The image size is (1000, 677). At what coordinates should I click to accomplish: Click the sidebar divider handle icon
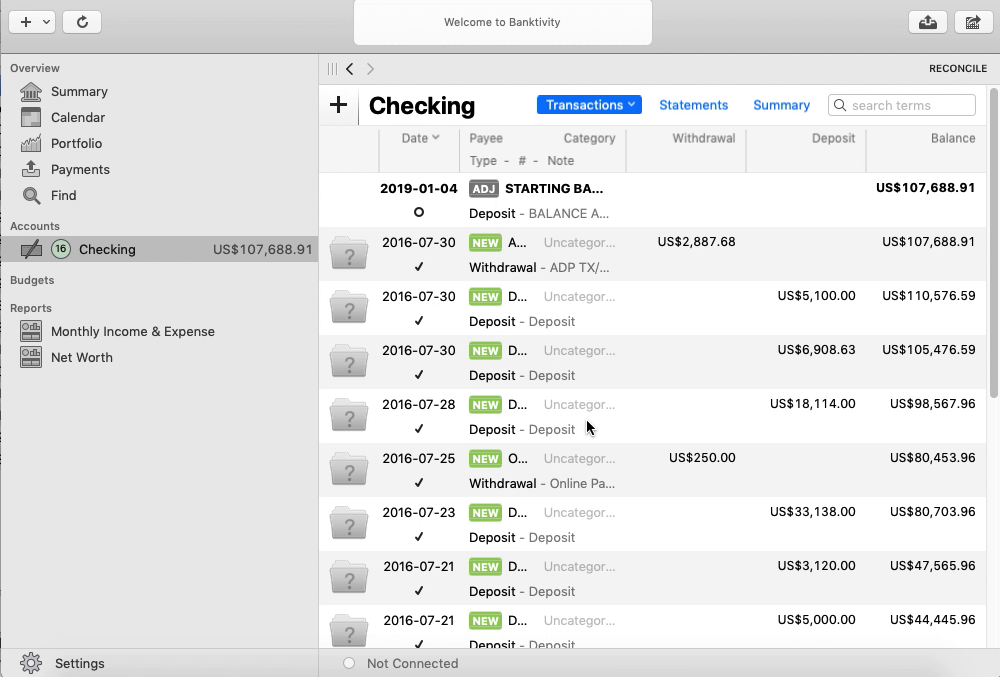pos(332,69)
